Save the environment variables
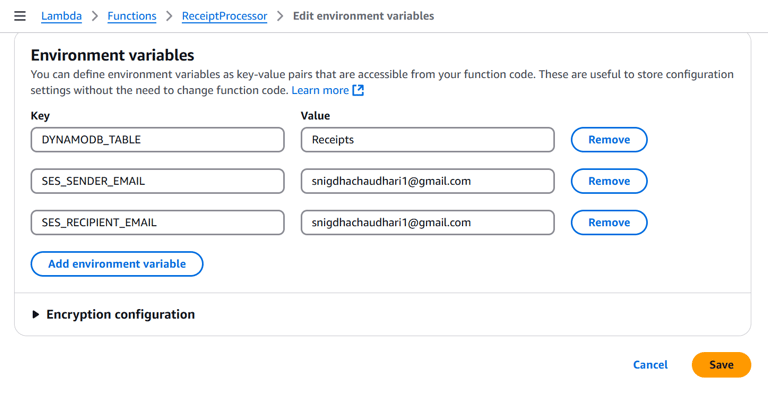768x402 pixels. (x=721, y=365)
